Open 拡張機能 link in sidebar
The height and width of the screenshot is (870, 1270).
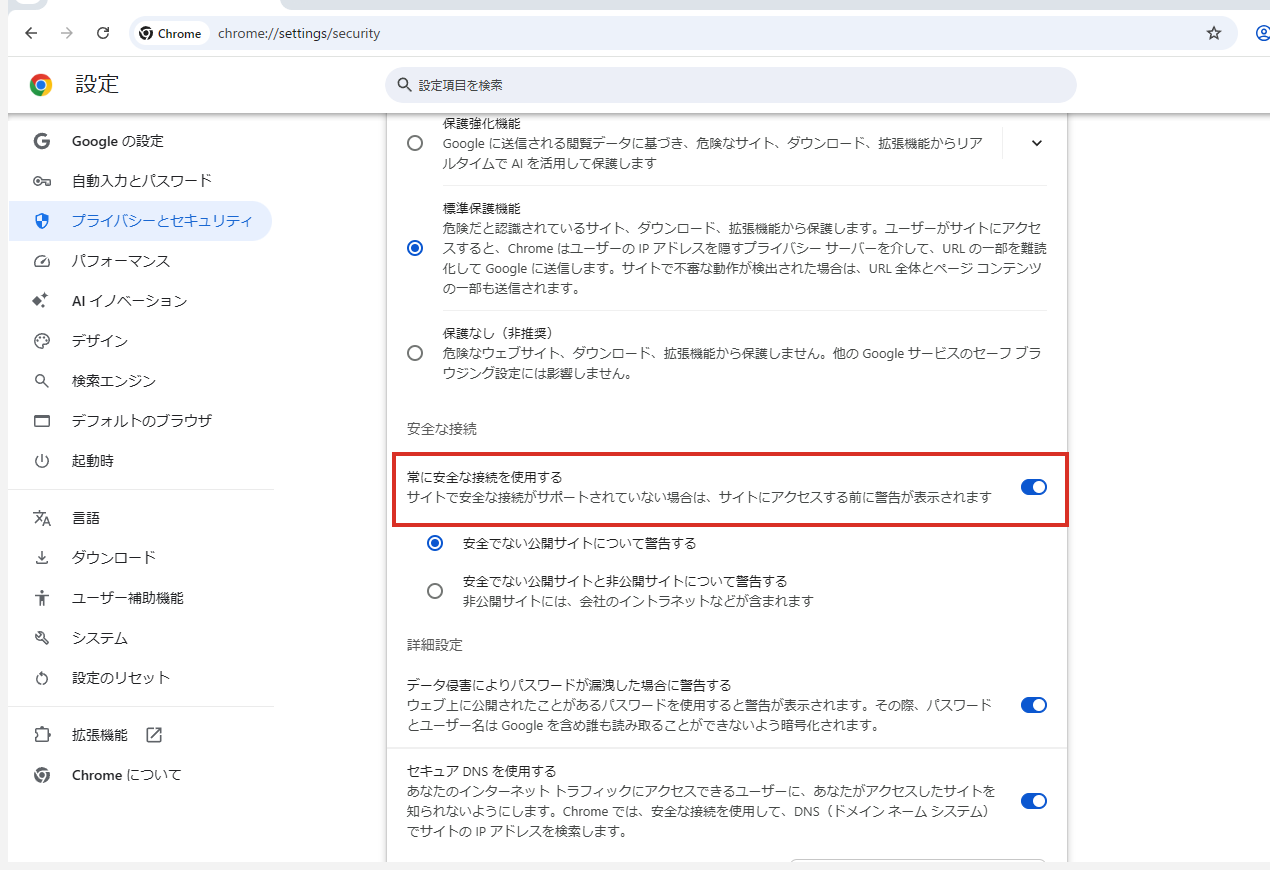140,735
